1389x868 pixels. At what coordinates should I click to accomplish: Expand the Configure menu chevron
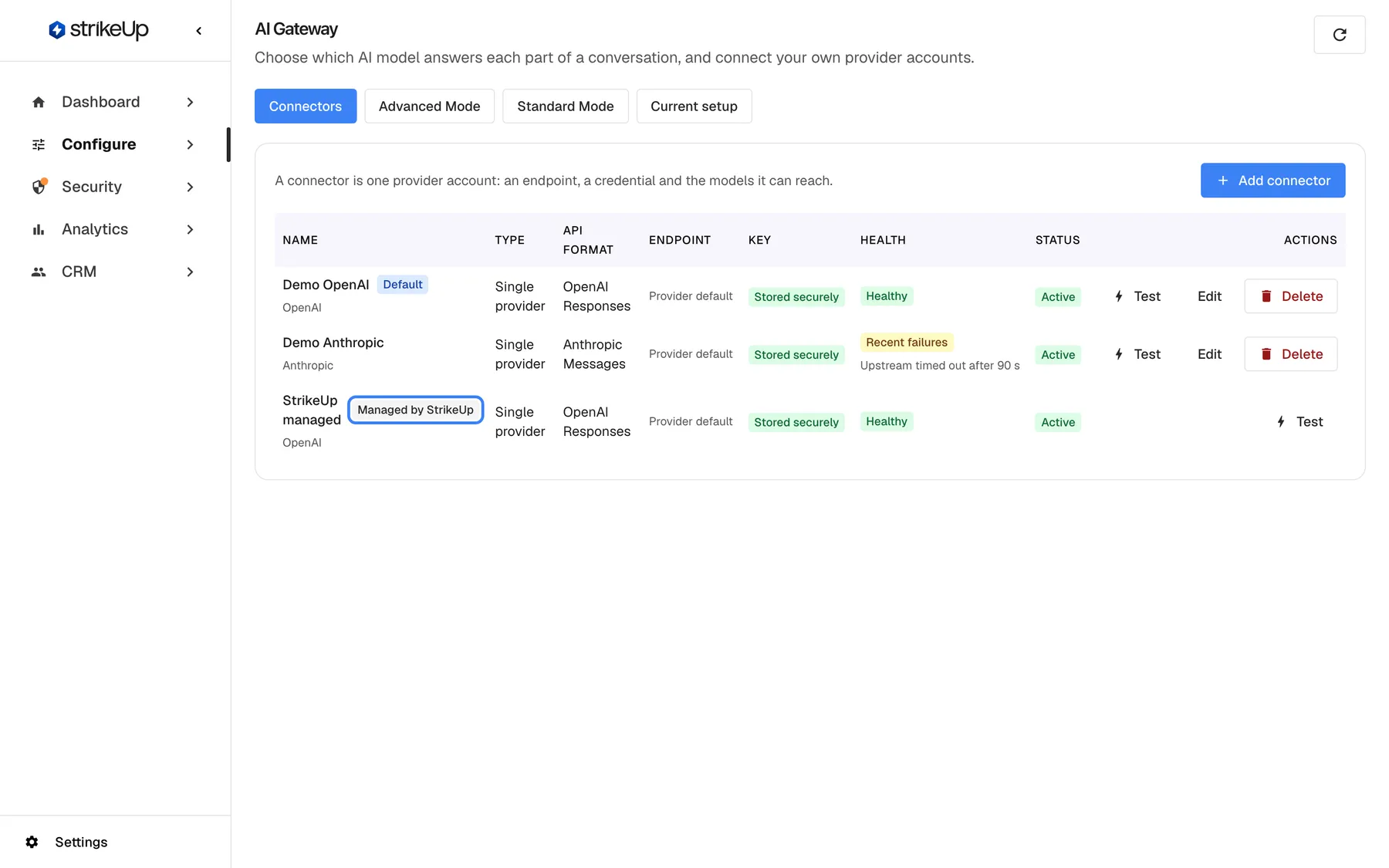(190, 144)
